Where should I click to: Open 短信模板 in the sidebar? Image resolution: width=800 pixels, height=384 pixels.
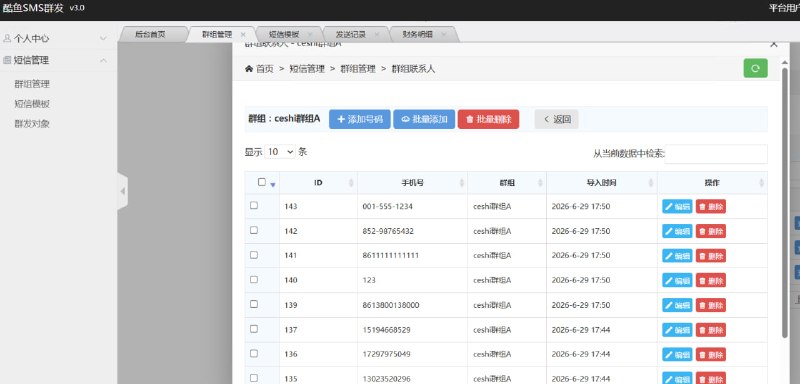32,104
